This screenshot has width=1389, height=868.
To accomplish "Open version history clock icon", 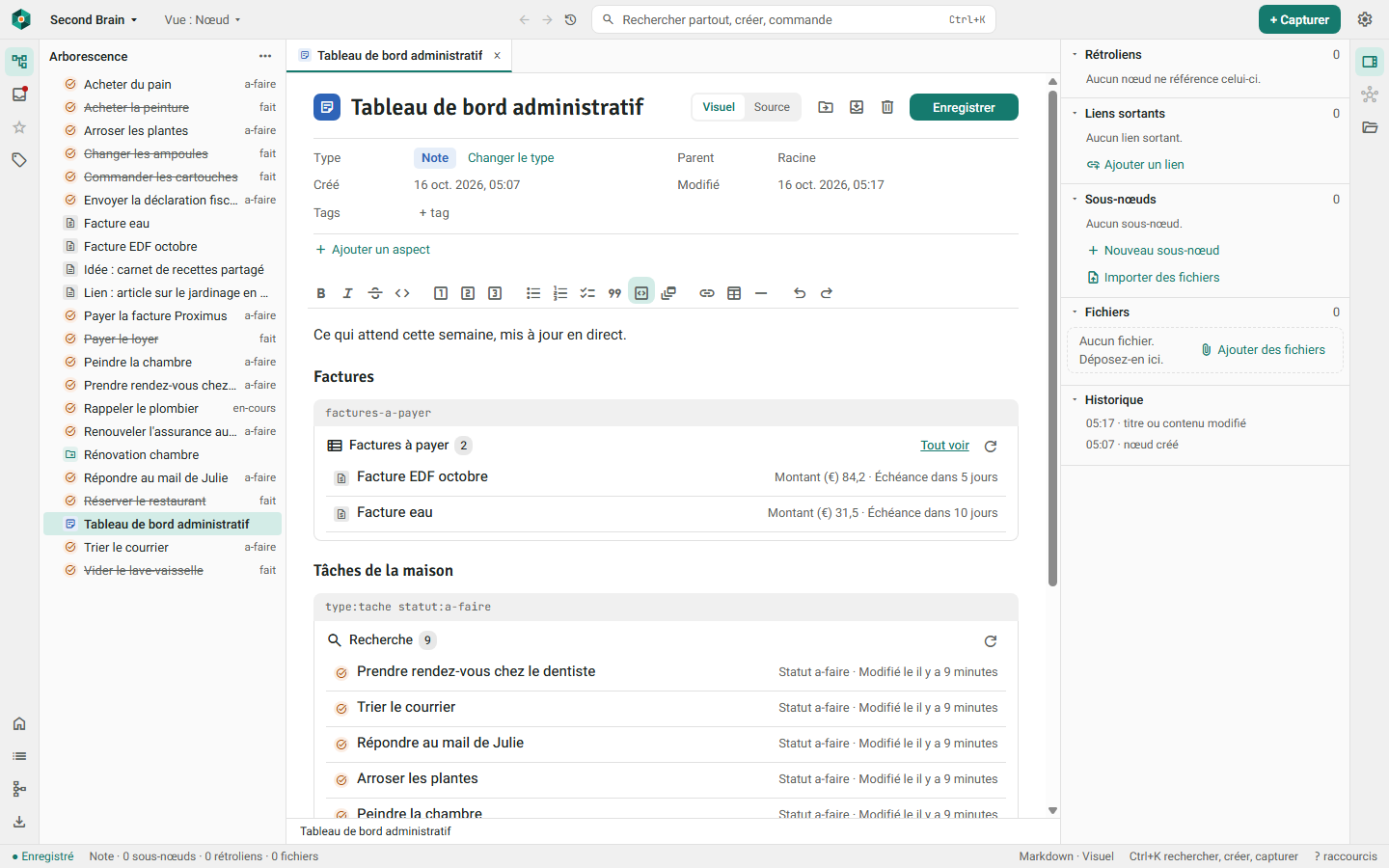I will point(571,19).
